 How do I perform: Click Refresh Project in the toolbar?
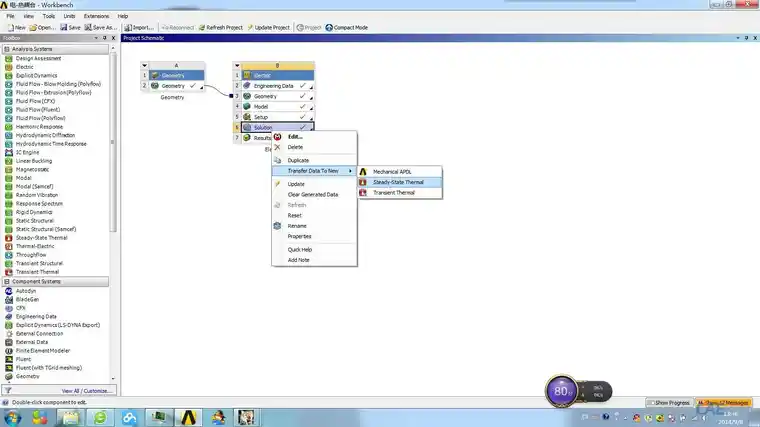tap(221, 28)
